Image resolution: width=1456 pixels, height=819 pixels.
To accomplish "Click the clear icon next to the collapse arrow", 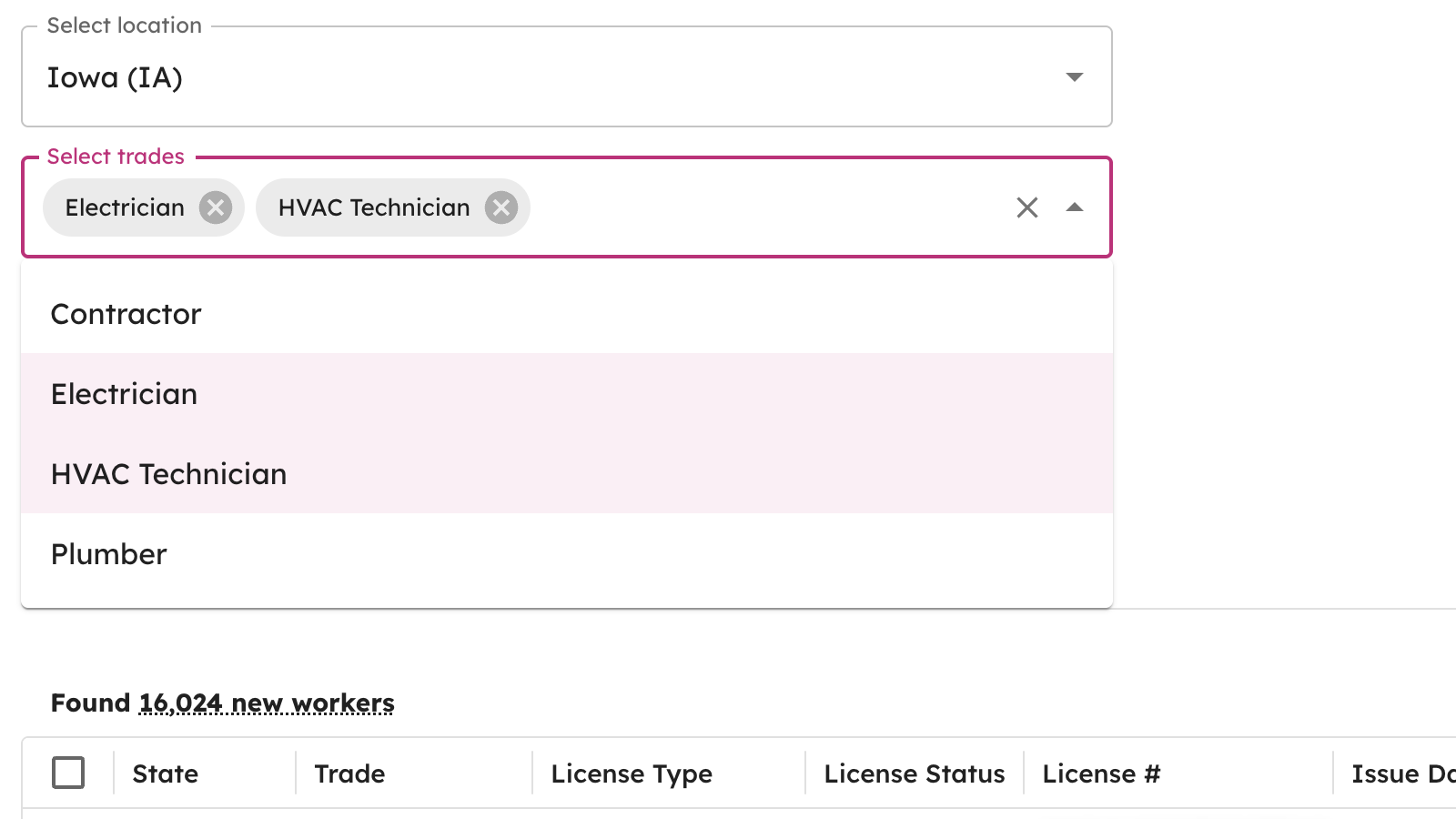I will coord(1027,207).
